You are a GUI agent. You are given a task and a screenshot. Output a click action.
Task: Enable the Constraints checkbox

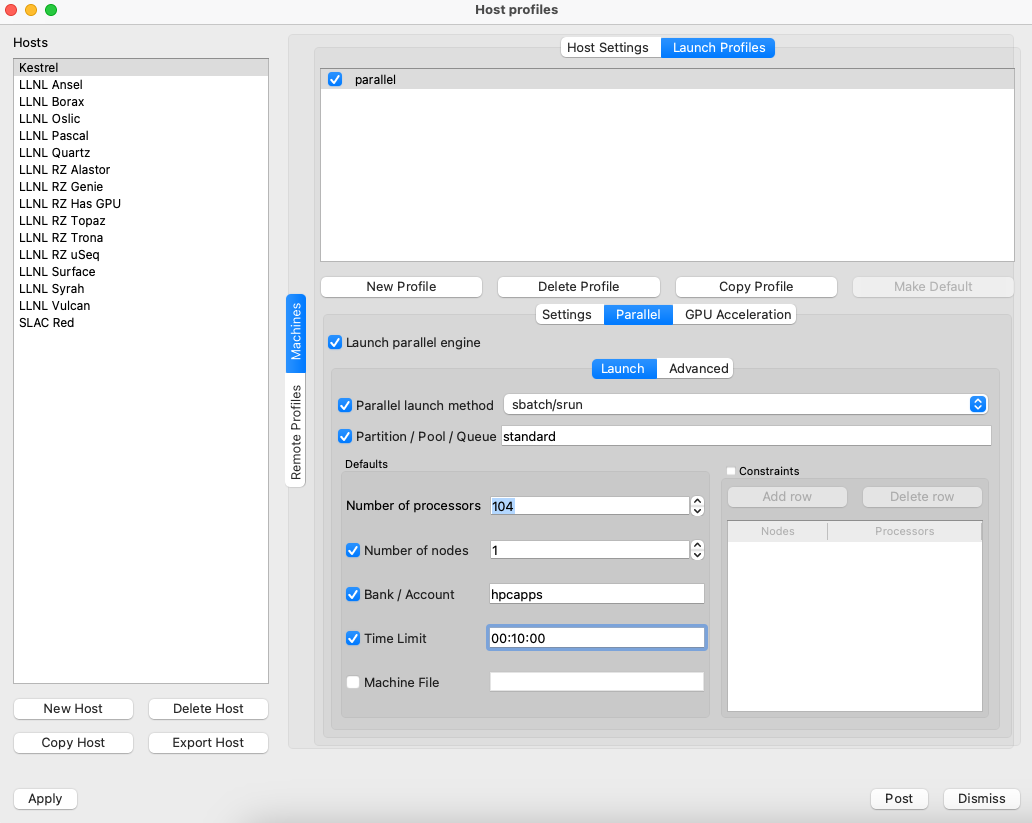pyautogui.click(x=731, y=471)
